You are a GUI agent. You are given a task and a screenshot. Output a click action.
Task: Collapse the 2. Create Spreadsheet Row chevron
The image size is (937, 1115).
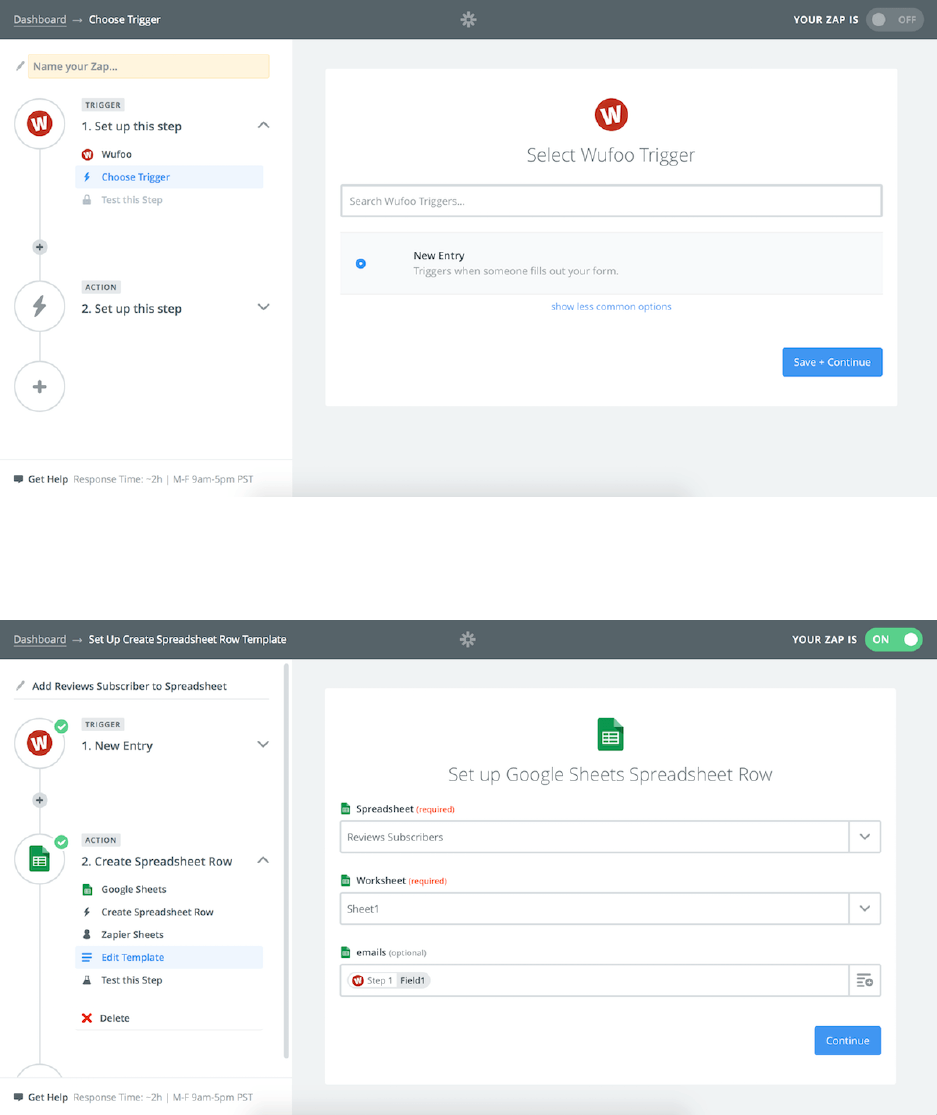coord(263,860)
